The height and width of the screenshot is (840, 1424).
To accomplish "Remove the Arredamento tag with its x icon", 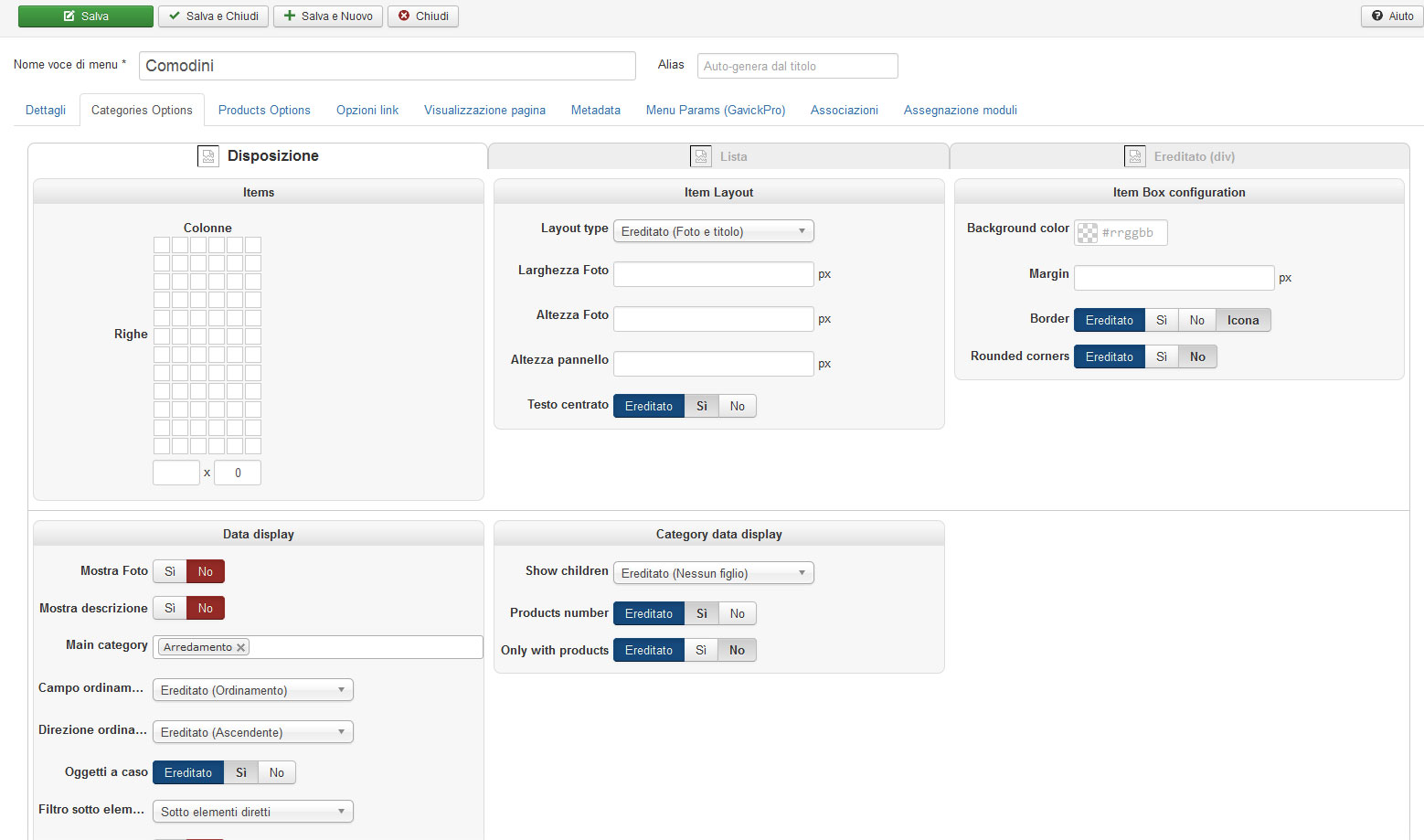I will pyautogui.click(x=241, y=647).
